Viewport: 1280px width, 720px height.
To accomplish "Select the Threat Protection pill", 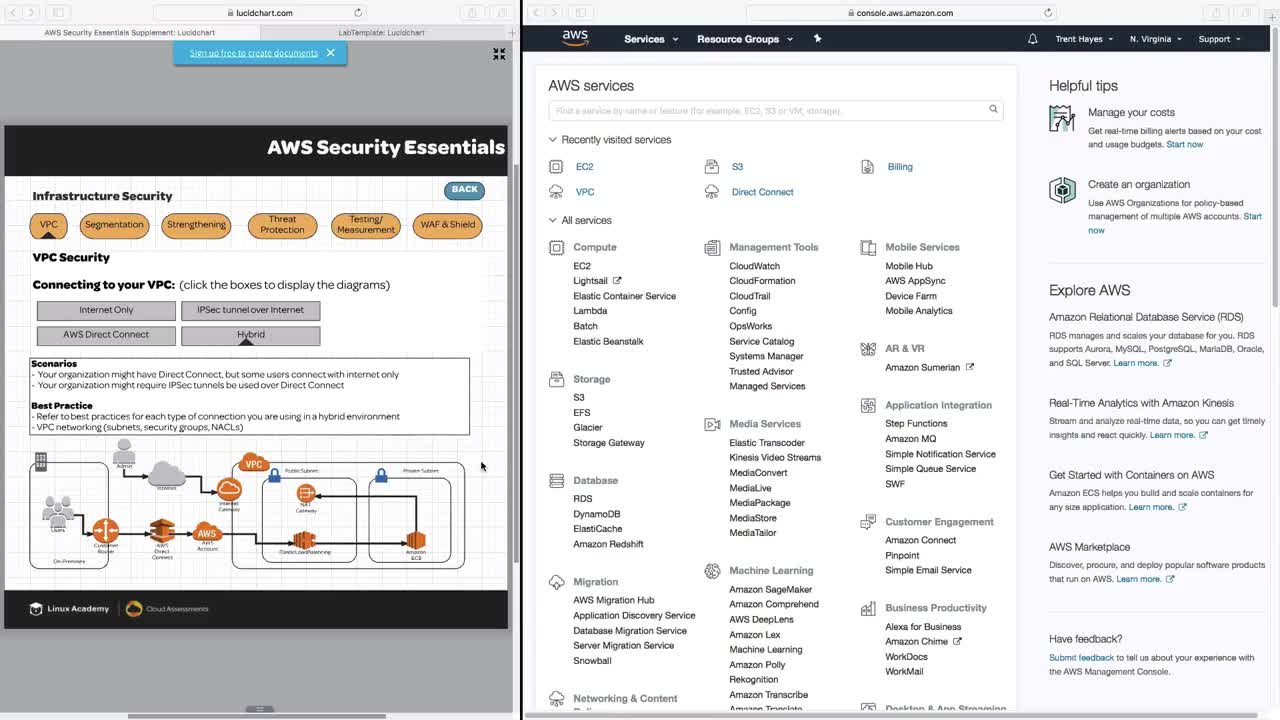I will tap(282, 225).
